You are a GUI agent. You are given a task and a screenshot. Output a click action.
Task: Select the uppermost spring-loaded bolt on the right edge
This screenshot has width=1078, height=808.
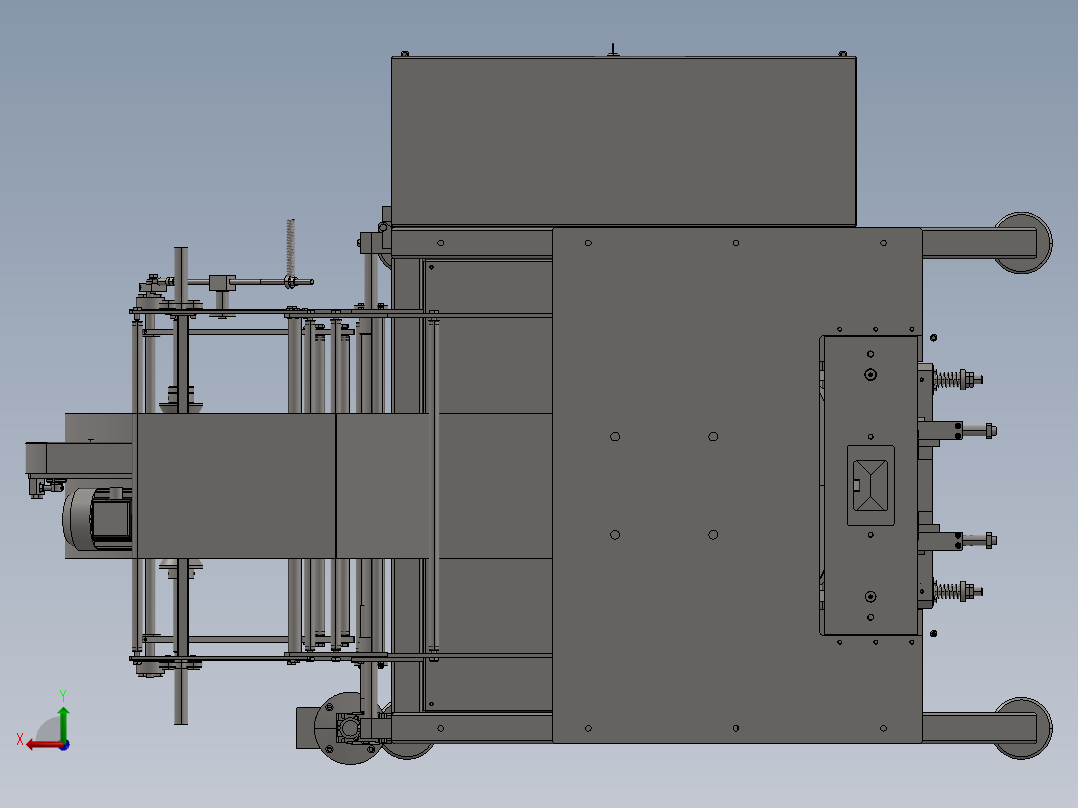tap(958, 380)
